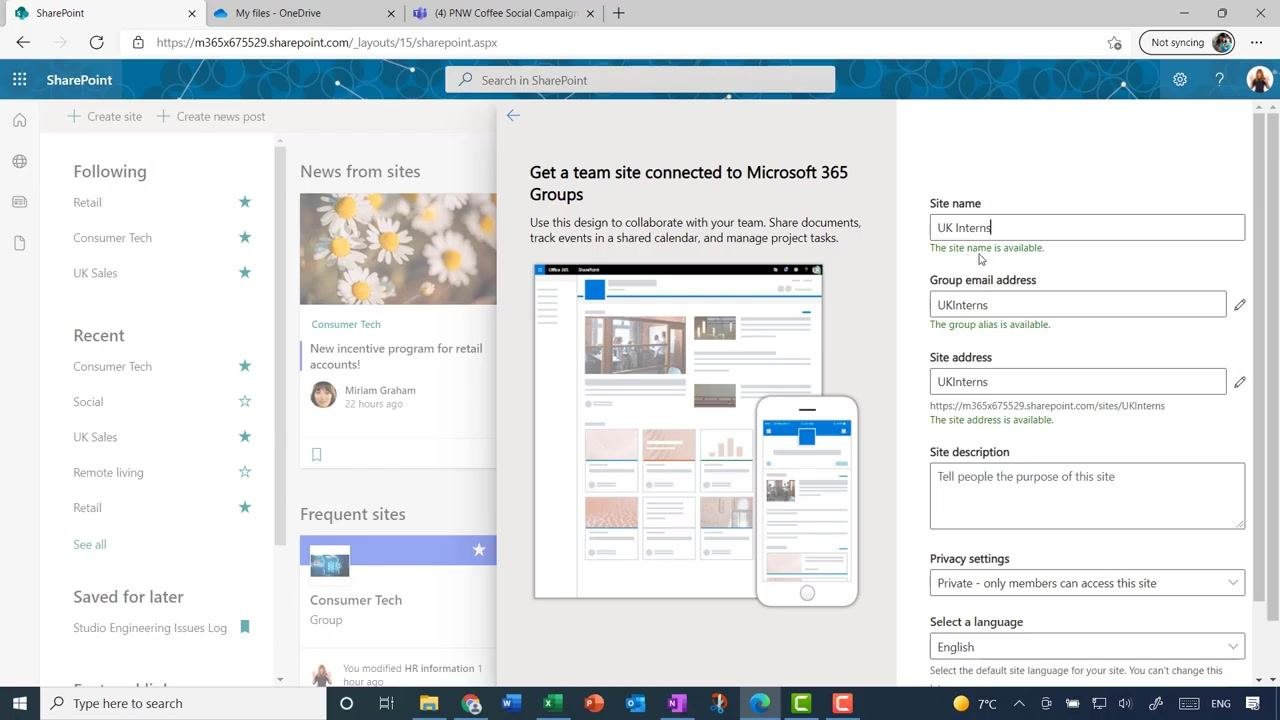The width and height of the screenshot is (1280, 720).
Task: Show hidden icons in system tray
Action: point(1019,703)
